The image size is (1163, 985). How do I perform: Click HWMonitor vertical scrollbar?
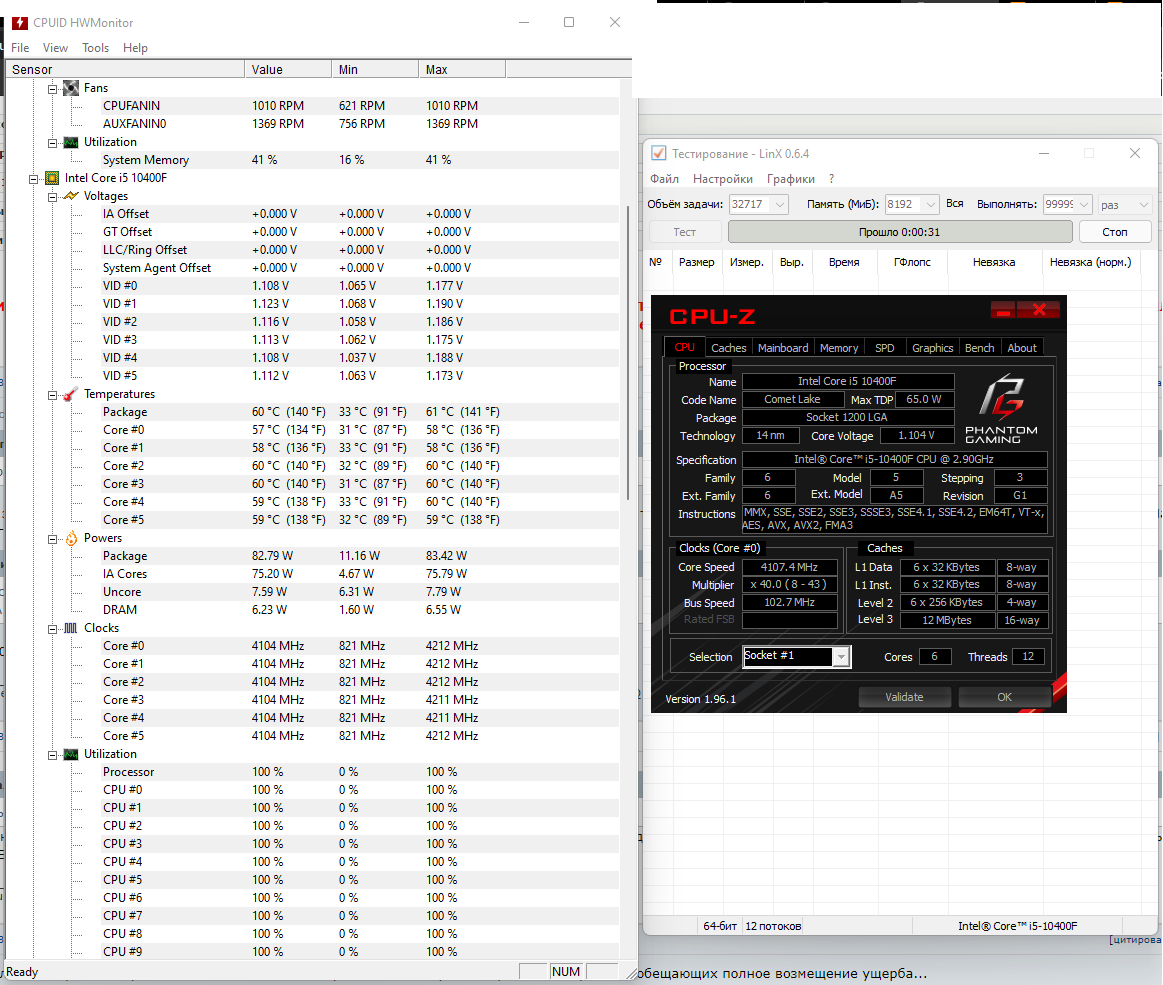628,353
